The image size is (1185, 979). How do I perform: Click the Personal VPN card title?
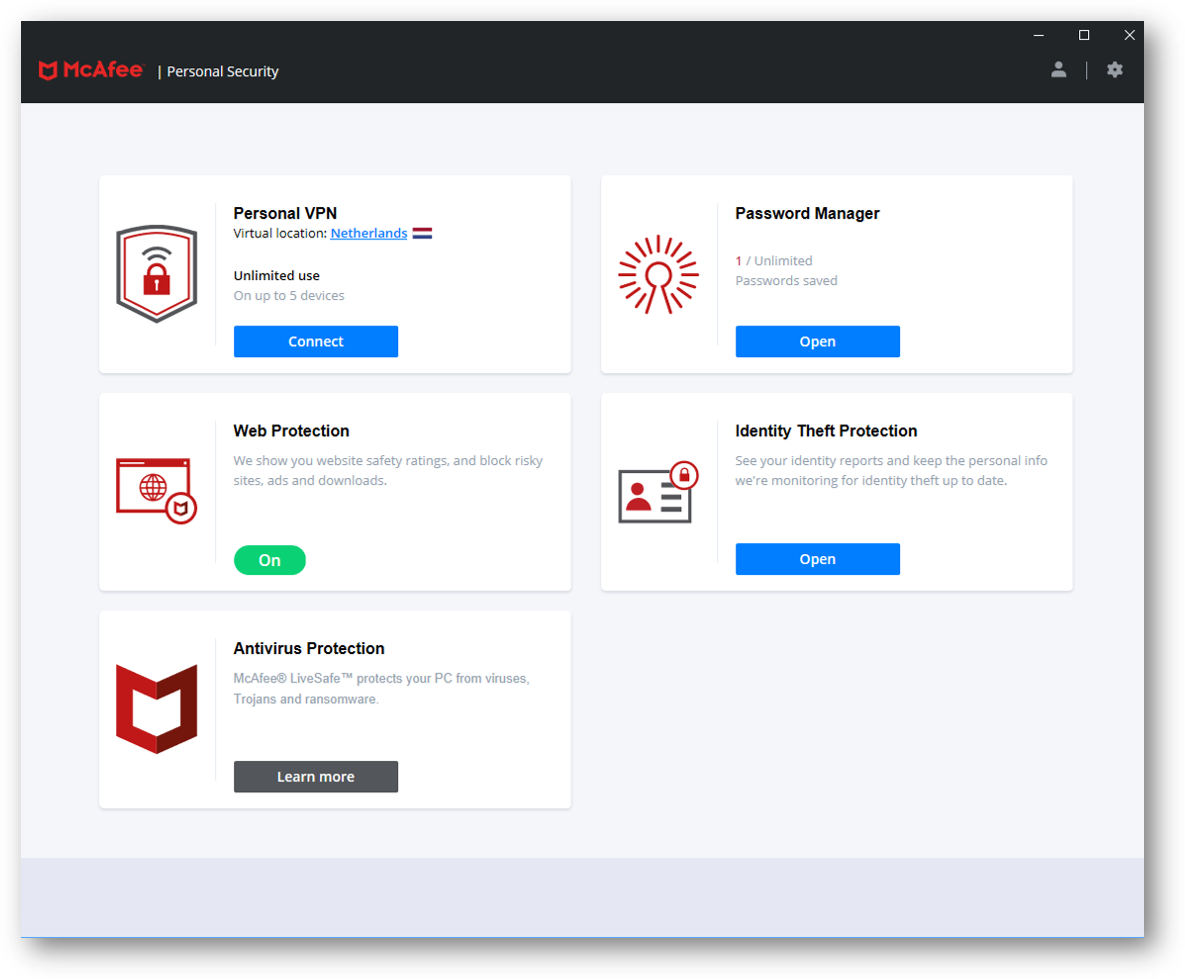pos(285,213)
